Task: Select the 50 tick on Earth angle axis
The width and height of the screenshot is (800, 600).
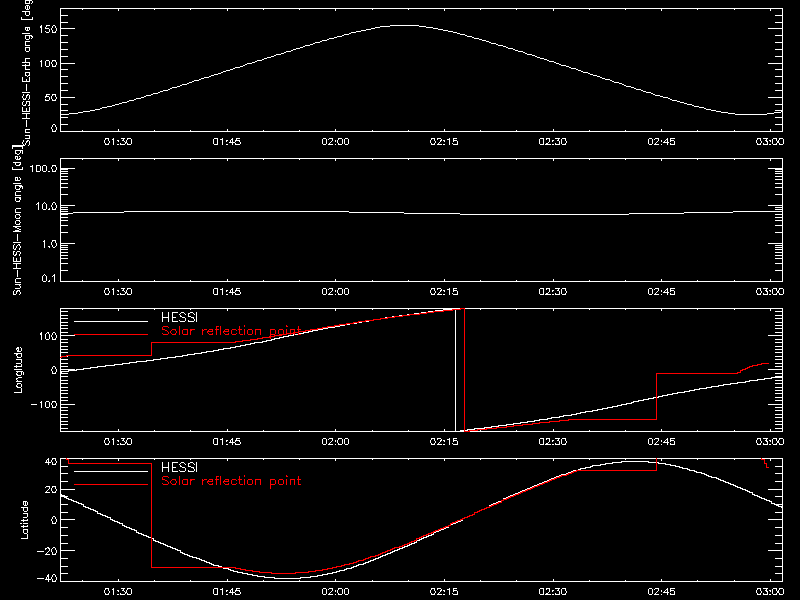Action: click(x=51, y=97)
